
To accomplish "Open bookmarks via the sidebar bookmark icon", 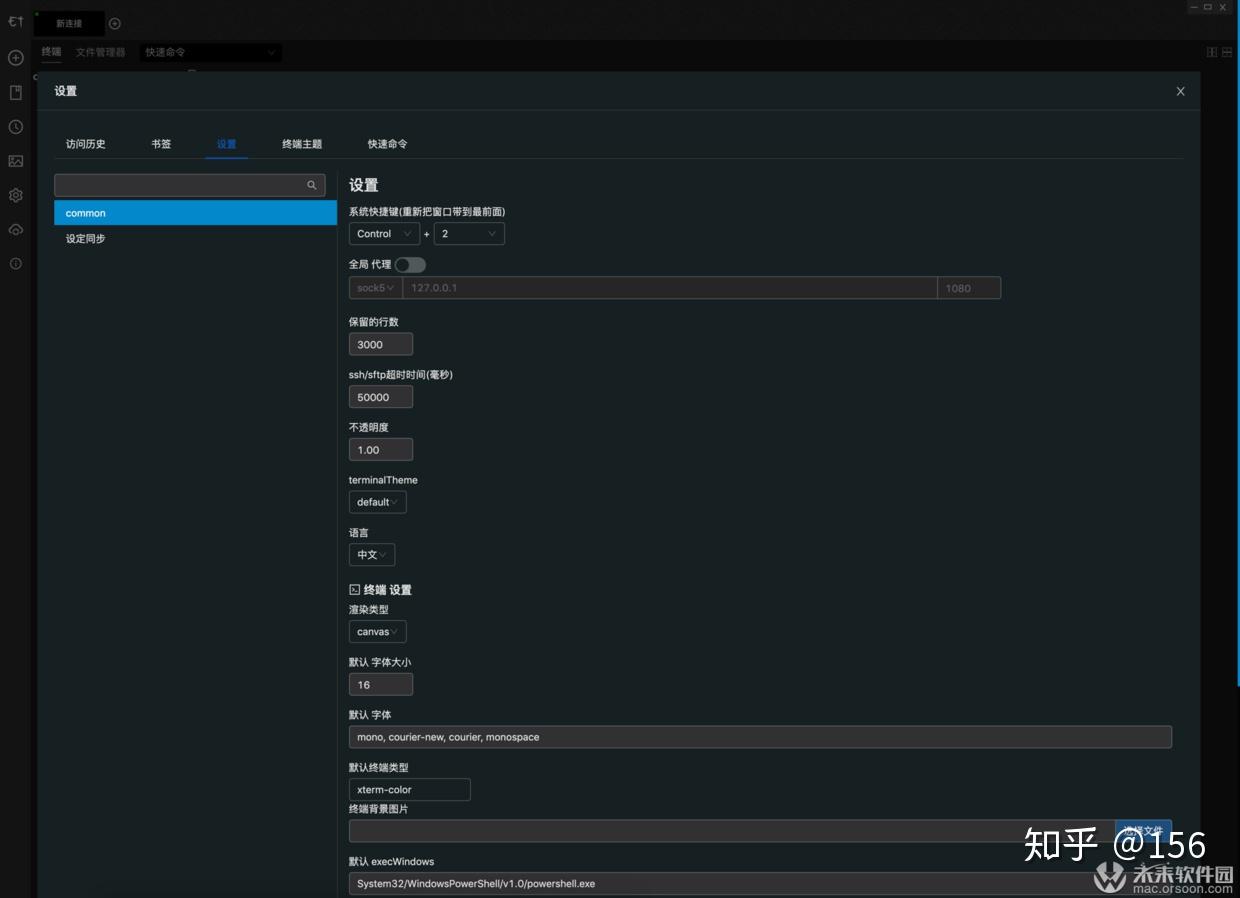I will (x=15, y=93).
